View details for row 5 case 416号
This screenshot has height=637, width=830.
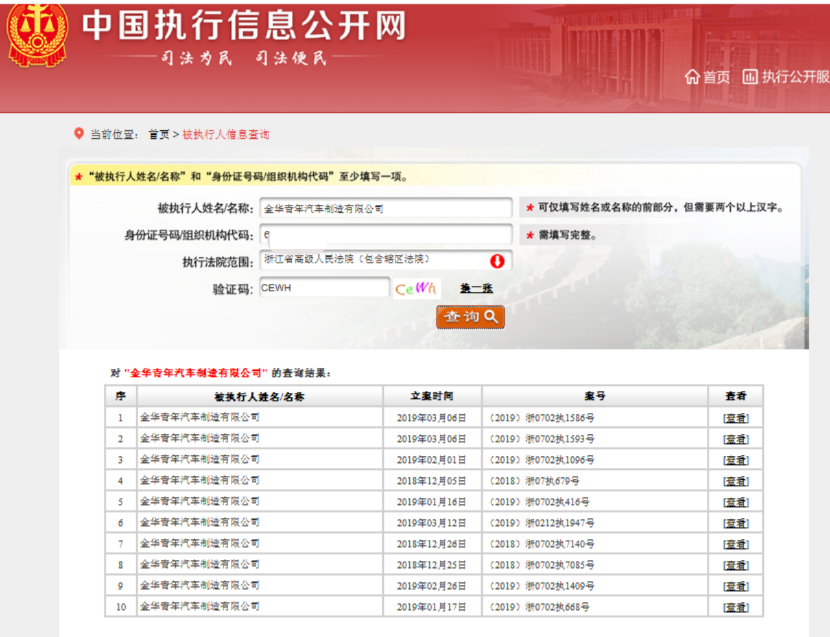[736, 502]
